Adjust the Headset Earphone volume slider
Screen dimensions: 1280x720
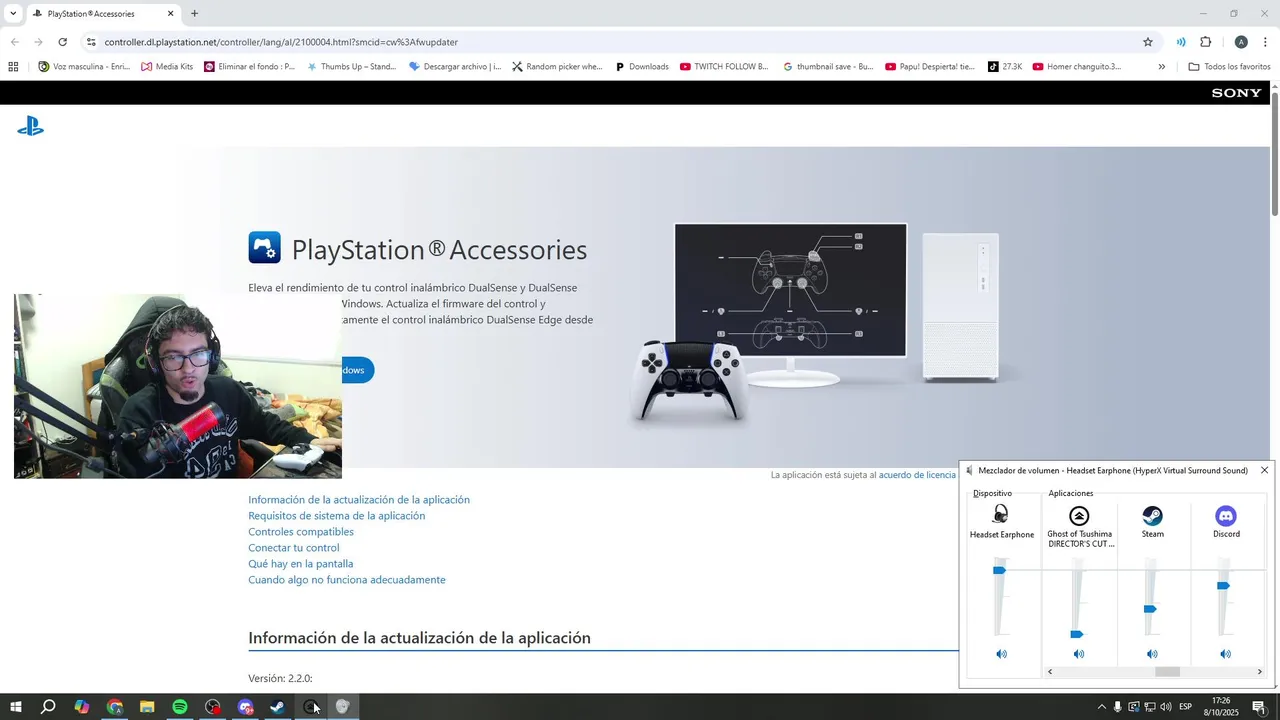(x=999, y=570)
